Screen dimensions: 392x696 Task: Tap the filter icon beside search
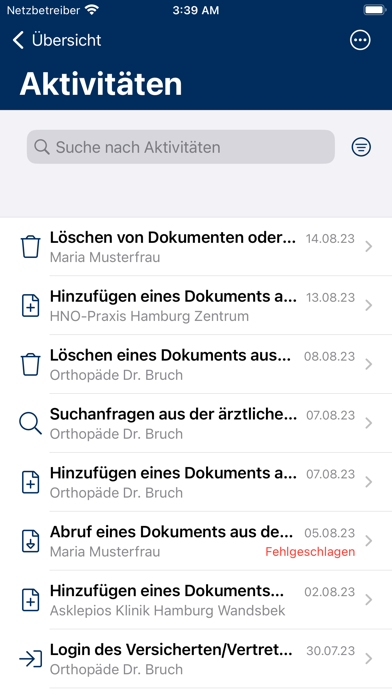click(x=361, y=147)
